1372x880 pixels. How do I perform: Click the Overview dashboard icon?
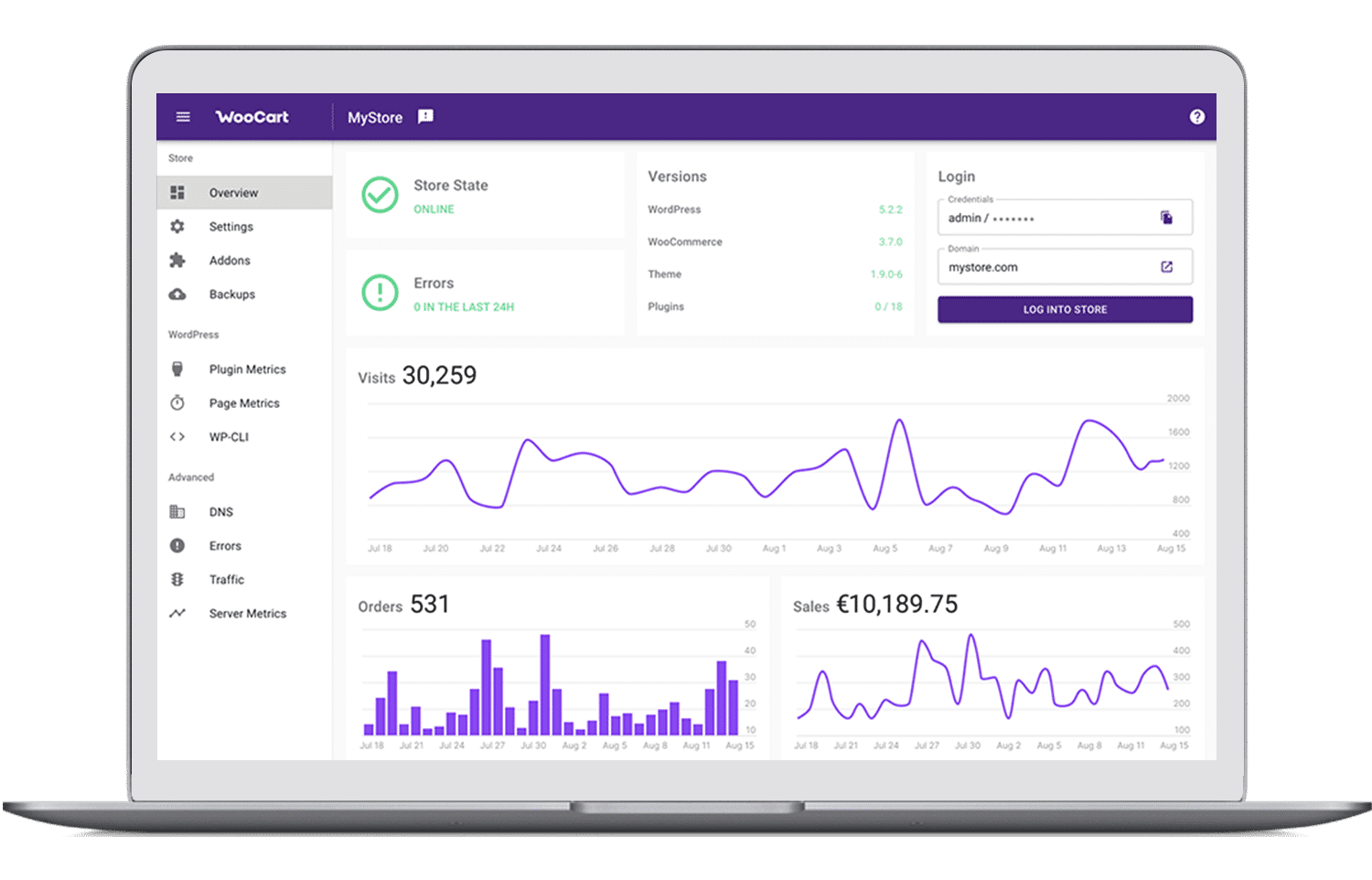[x=177, y=192]
